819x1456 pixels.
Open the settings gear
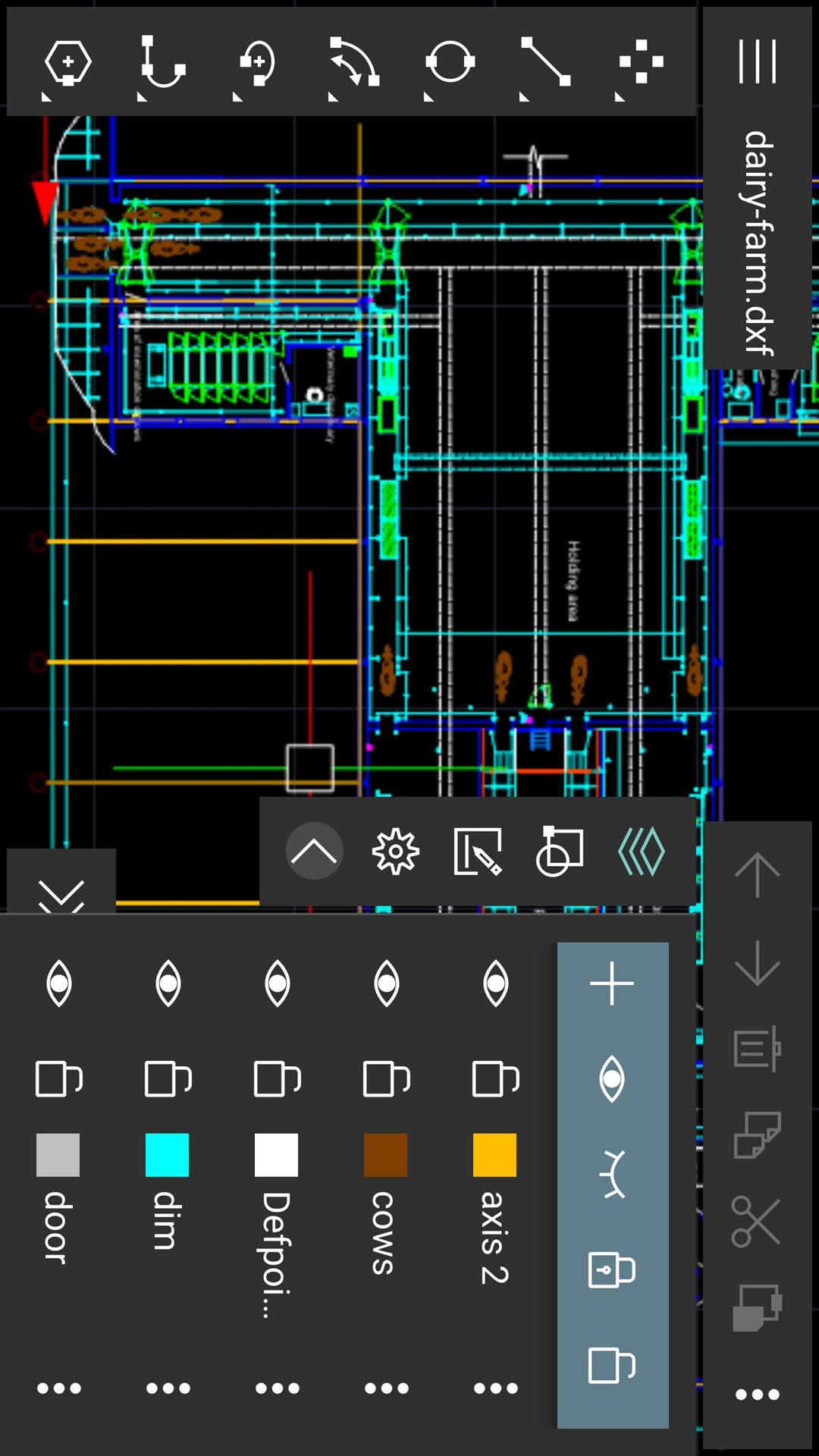click(x=395, y=852)
